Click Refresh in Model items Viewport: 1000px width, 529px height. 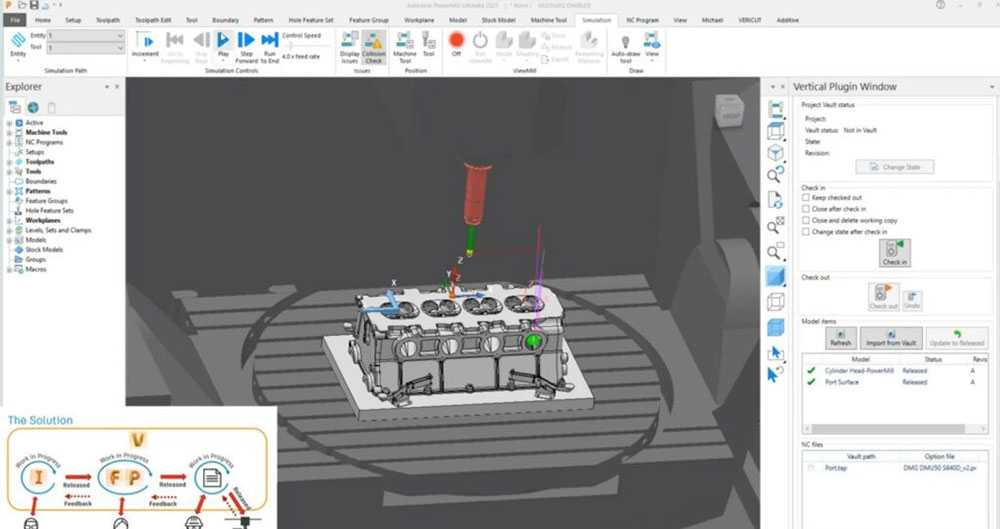click(x=841, y=338)
